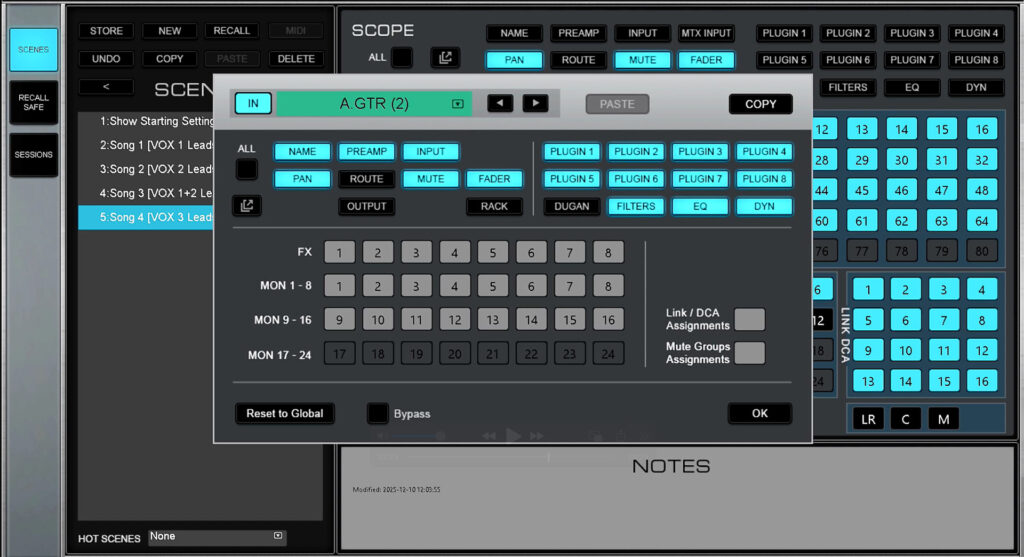This screenshot has height=557, width=1024.
Task: Click the NEW scene button
Action: point(170,31)
